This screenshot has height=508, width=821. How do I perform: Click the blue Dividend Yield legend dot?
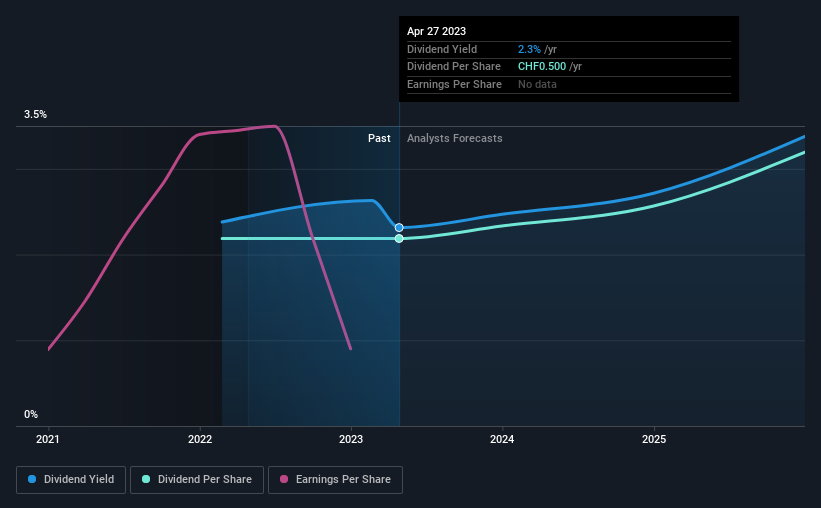pyautogui.click(x=32, y=479)
